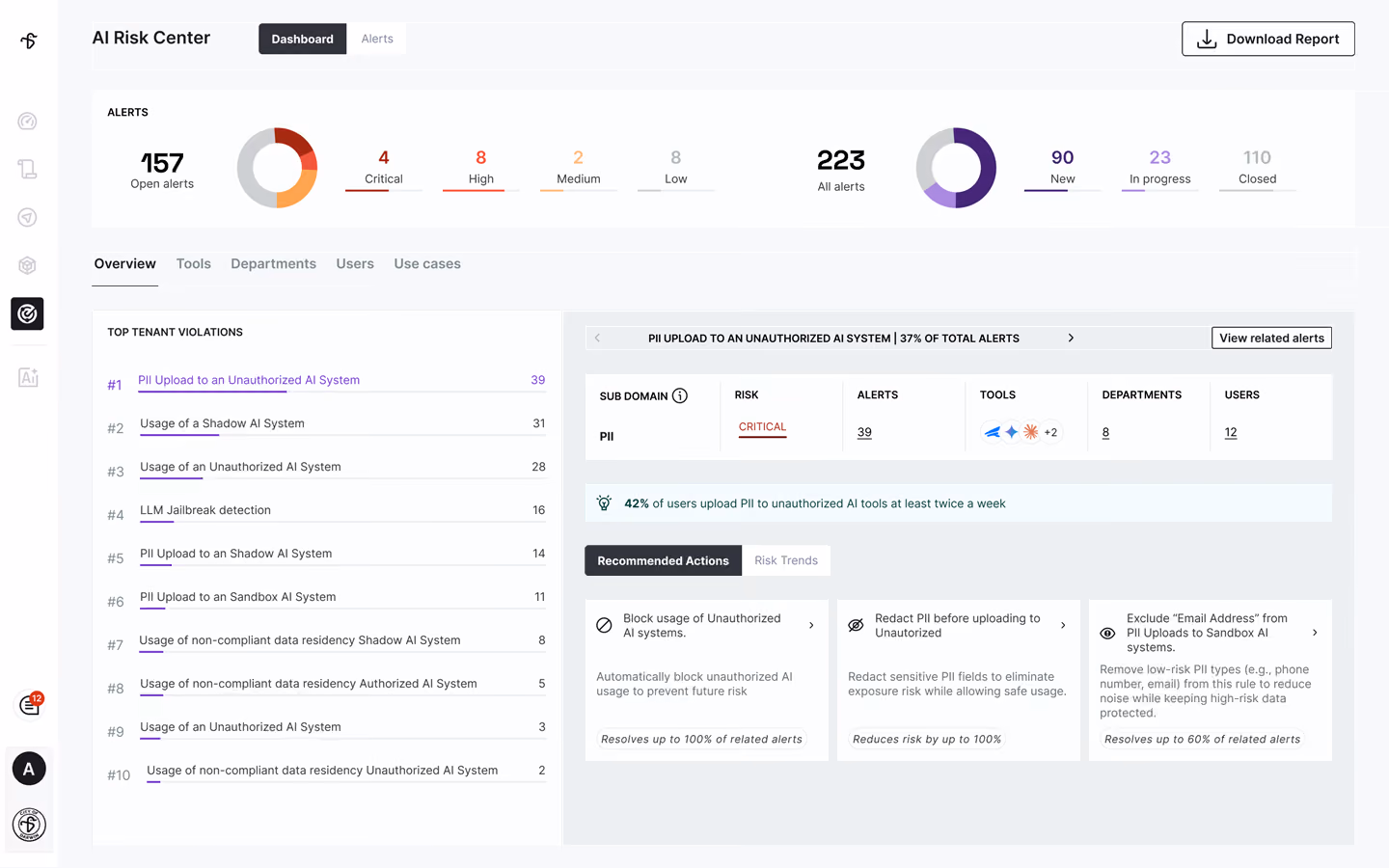Select LLM Jailbreak detection violation
Screen dimensions: 1389x868
(326, 512)
